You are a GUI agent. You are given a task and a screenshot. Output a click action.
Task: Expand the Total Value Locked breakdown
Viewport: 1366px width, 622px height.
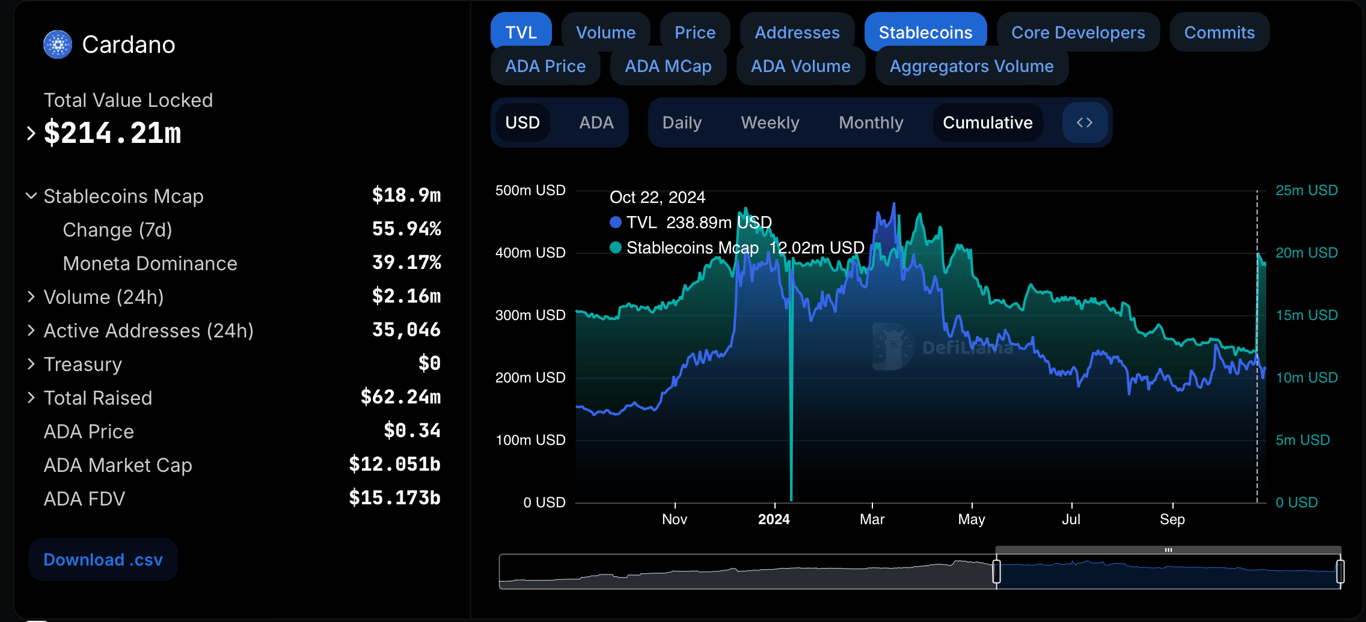coord(31,133)
